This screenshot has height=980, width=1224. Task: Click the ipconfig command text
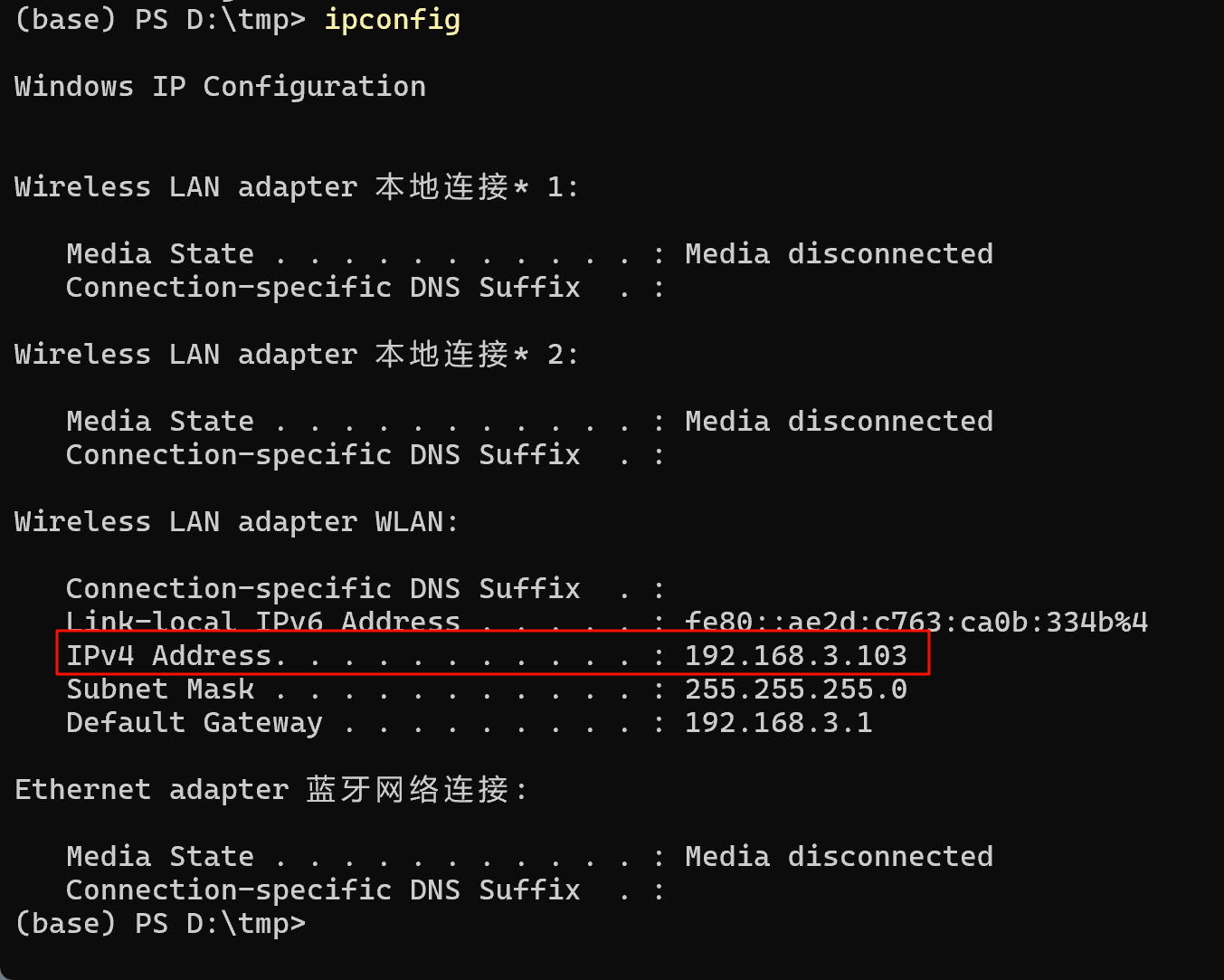pyautogui.click(x=392, y=19)
